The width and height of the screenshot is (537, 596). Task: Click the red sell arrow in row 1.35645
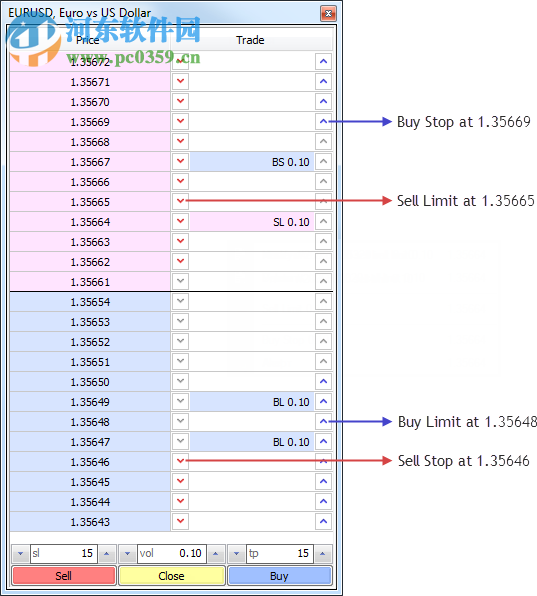[x=181, y=482]
